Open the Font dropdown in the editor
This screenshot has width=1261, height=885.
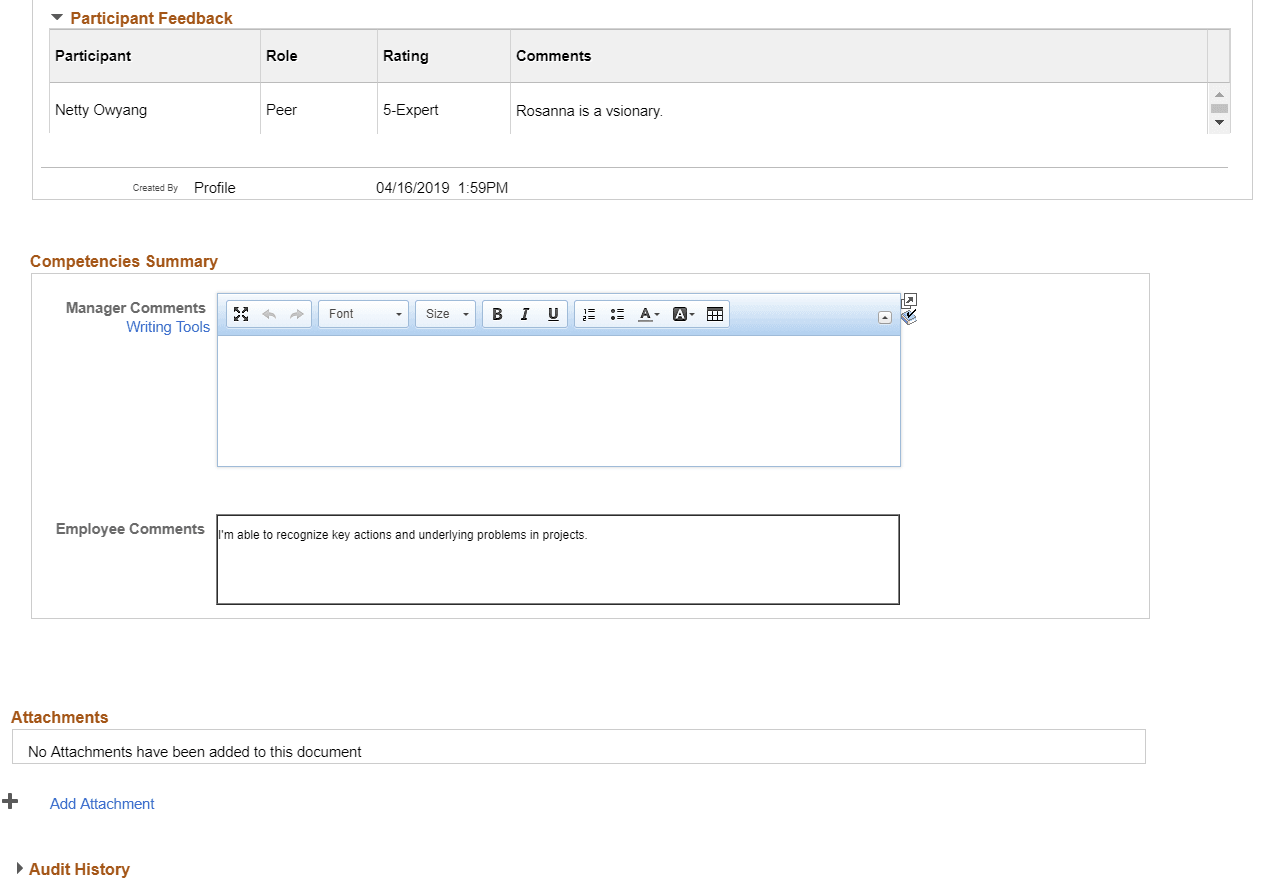tap(363, 313)
